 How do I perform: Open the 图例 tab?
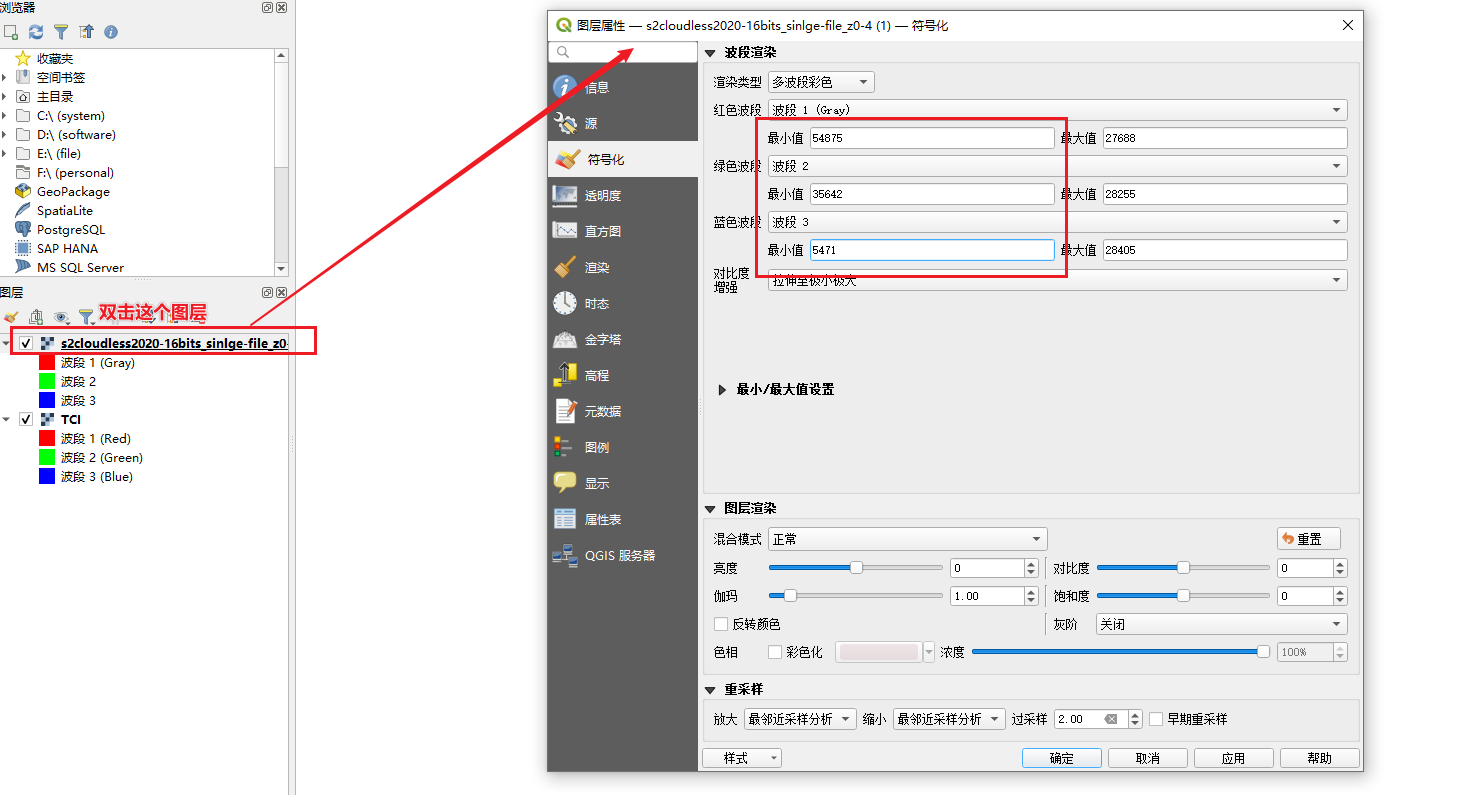(623, 447)
